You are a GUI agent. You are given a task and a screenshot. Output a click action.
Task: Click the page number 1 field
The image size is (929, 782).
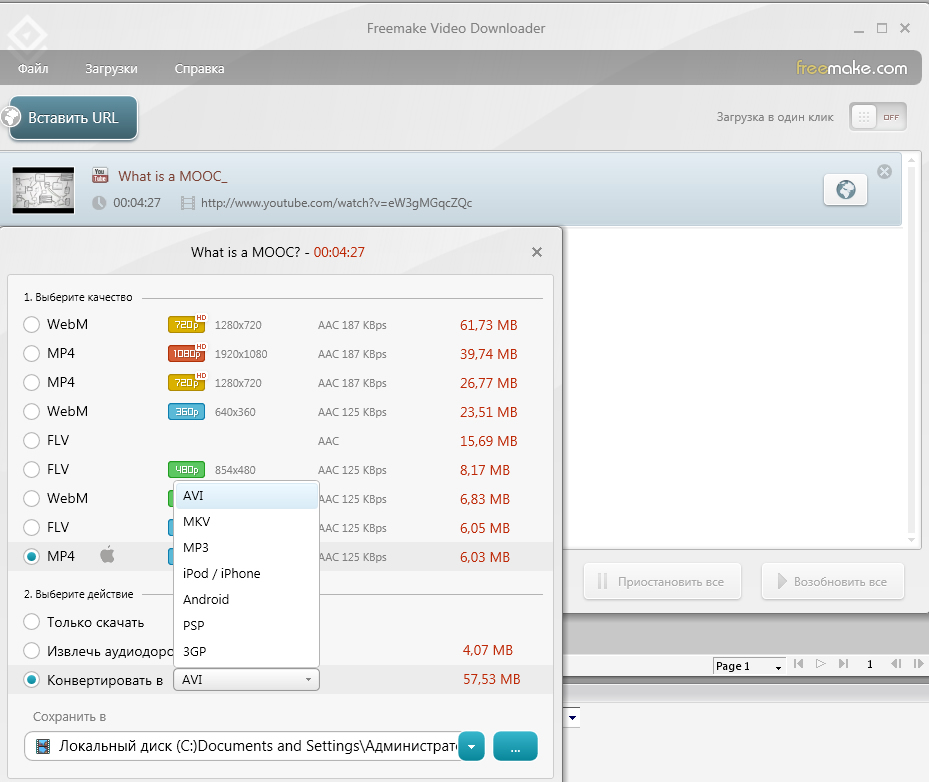click(870, 664)
